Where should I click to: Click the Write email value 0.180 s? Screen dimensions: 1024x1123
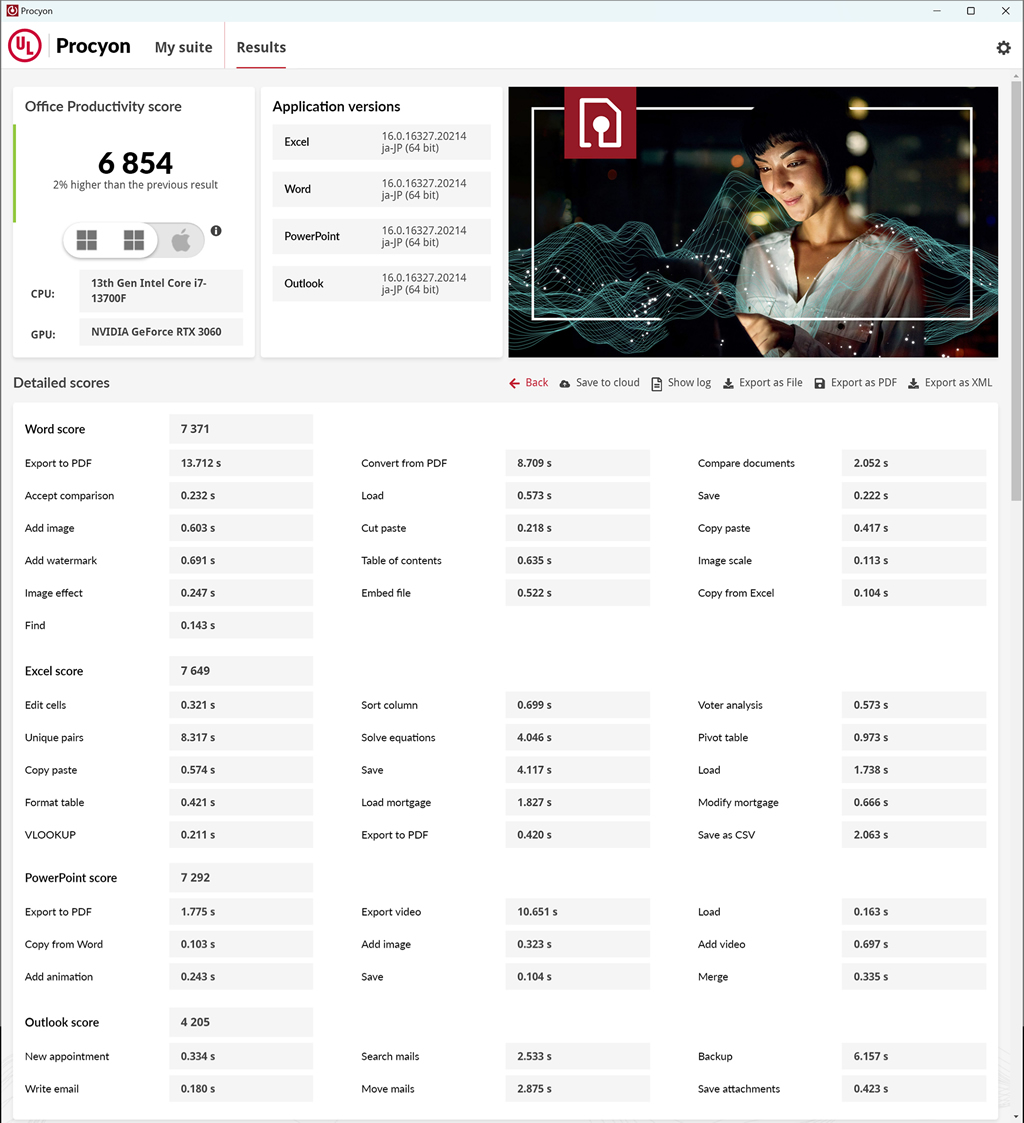241,1089
